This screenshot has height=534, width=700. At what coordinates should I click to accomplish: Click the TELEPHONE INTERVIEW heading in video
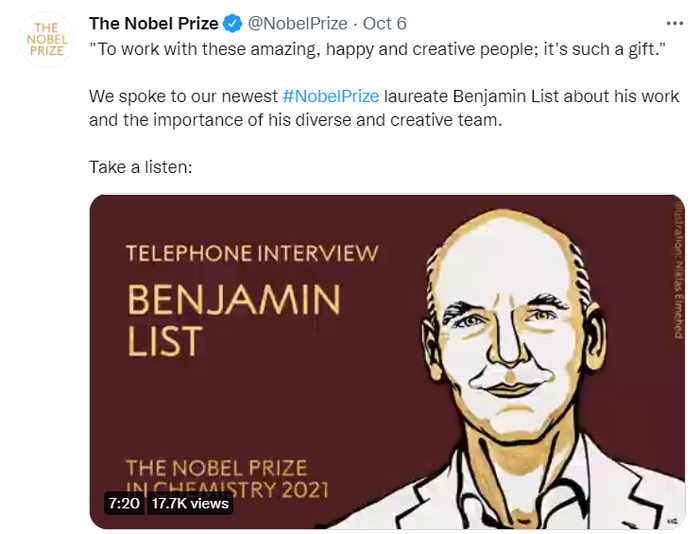pos(252,252)
